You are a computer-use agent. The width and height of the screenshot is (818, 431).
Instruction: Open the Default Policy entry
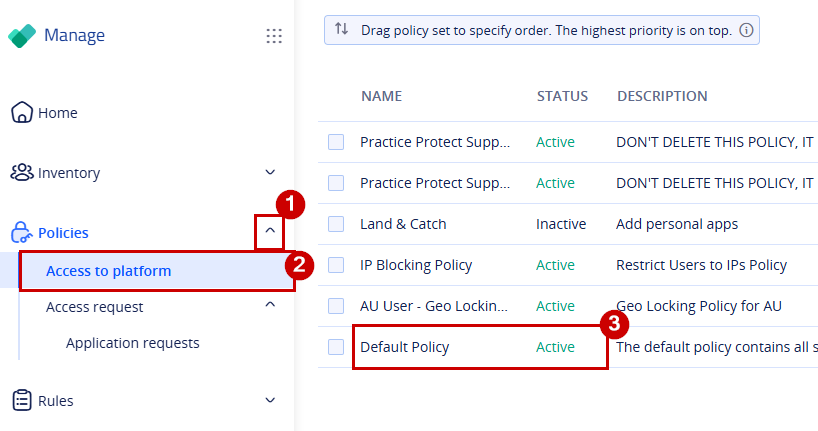point(404,347)
